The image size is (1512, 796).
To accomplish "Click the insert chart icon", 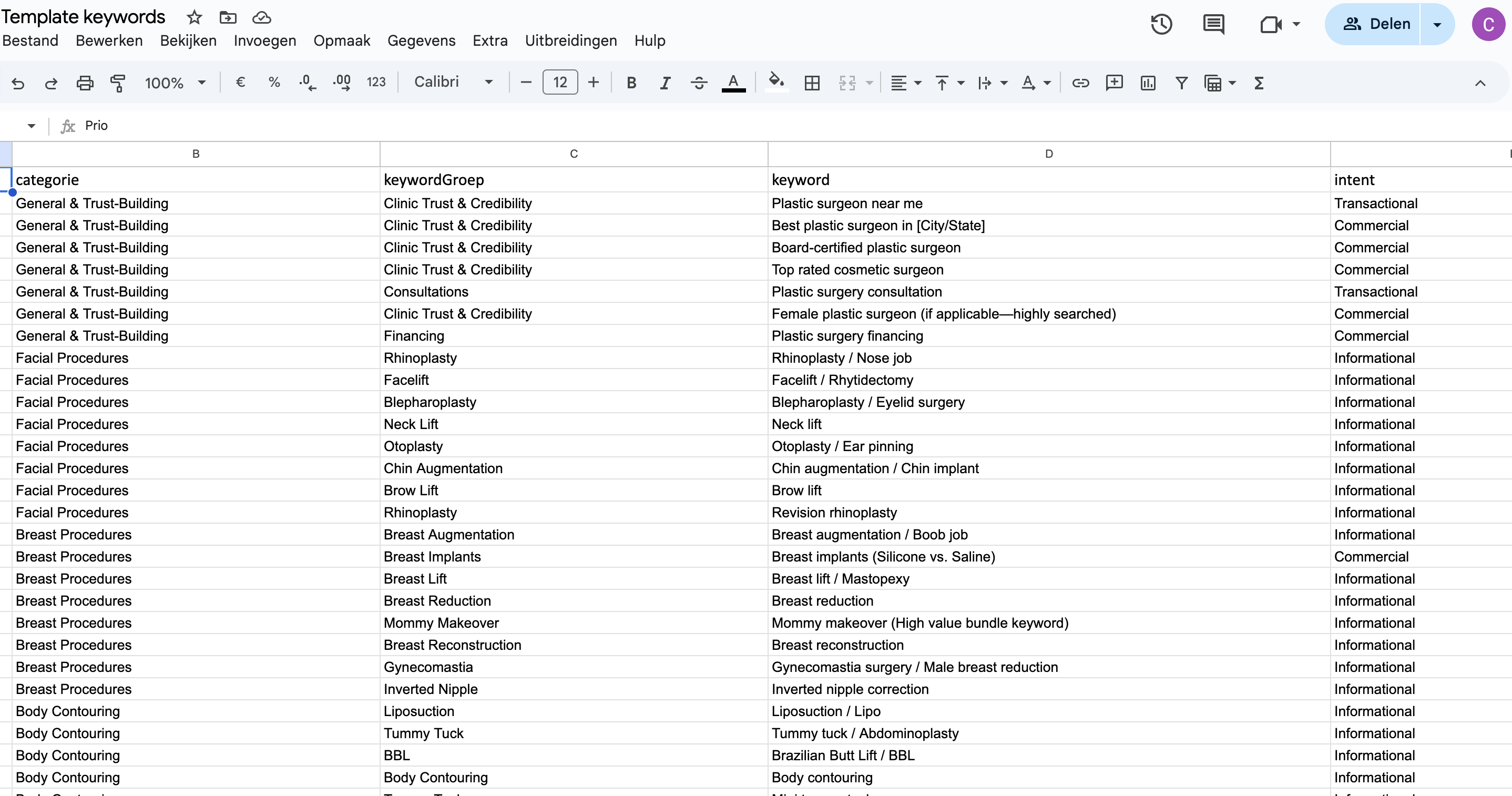I will pos(1148,83).
